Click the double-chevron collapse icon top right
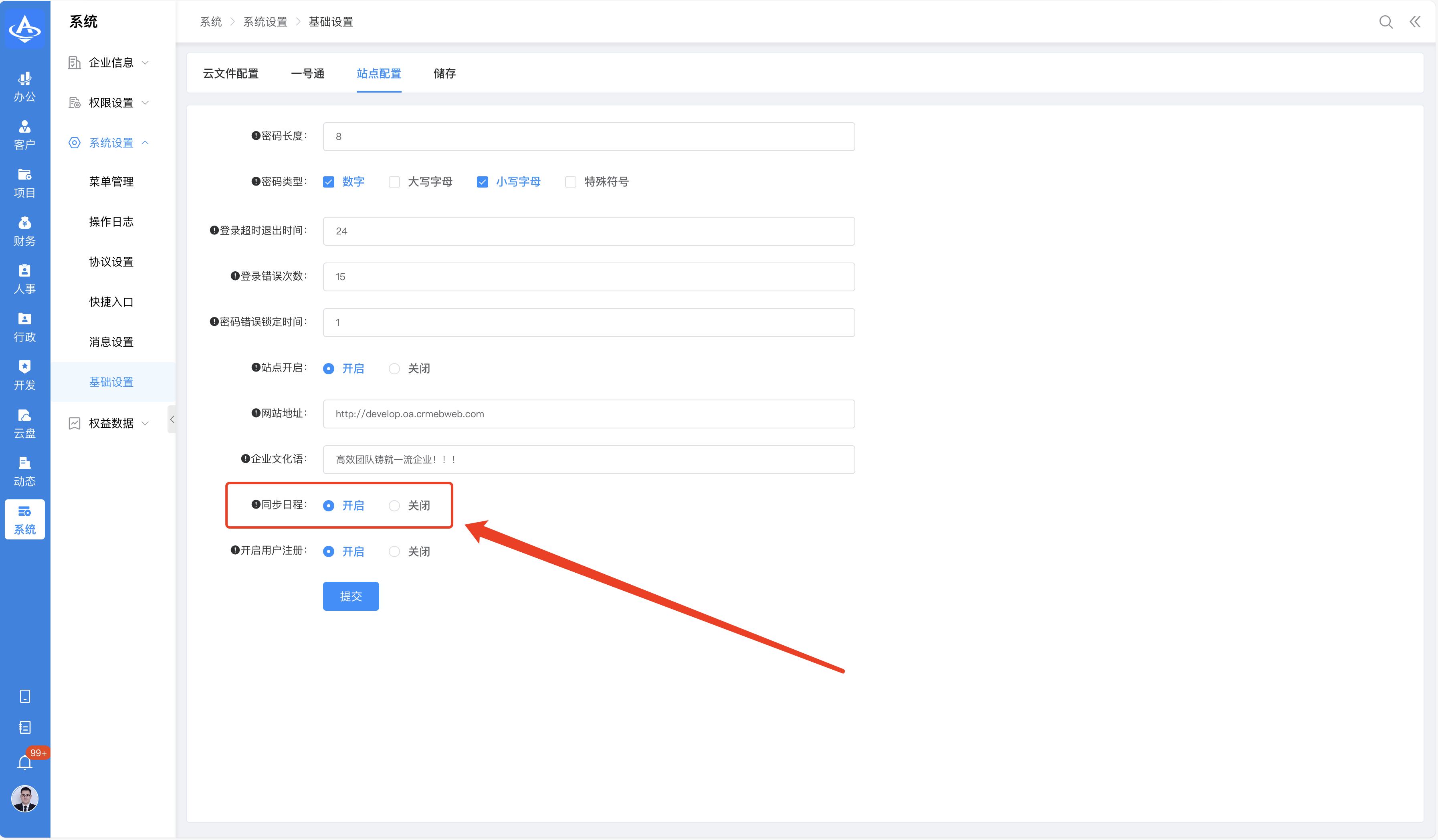This screenshot has width=1438, height=840. point(1415,22)
